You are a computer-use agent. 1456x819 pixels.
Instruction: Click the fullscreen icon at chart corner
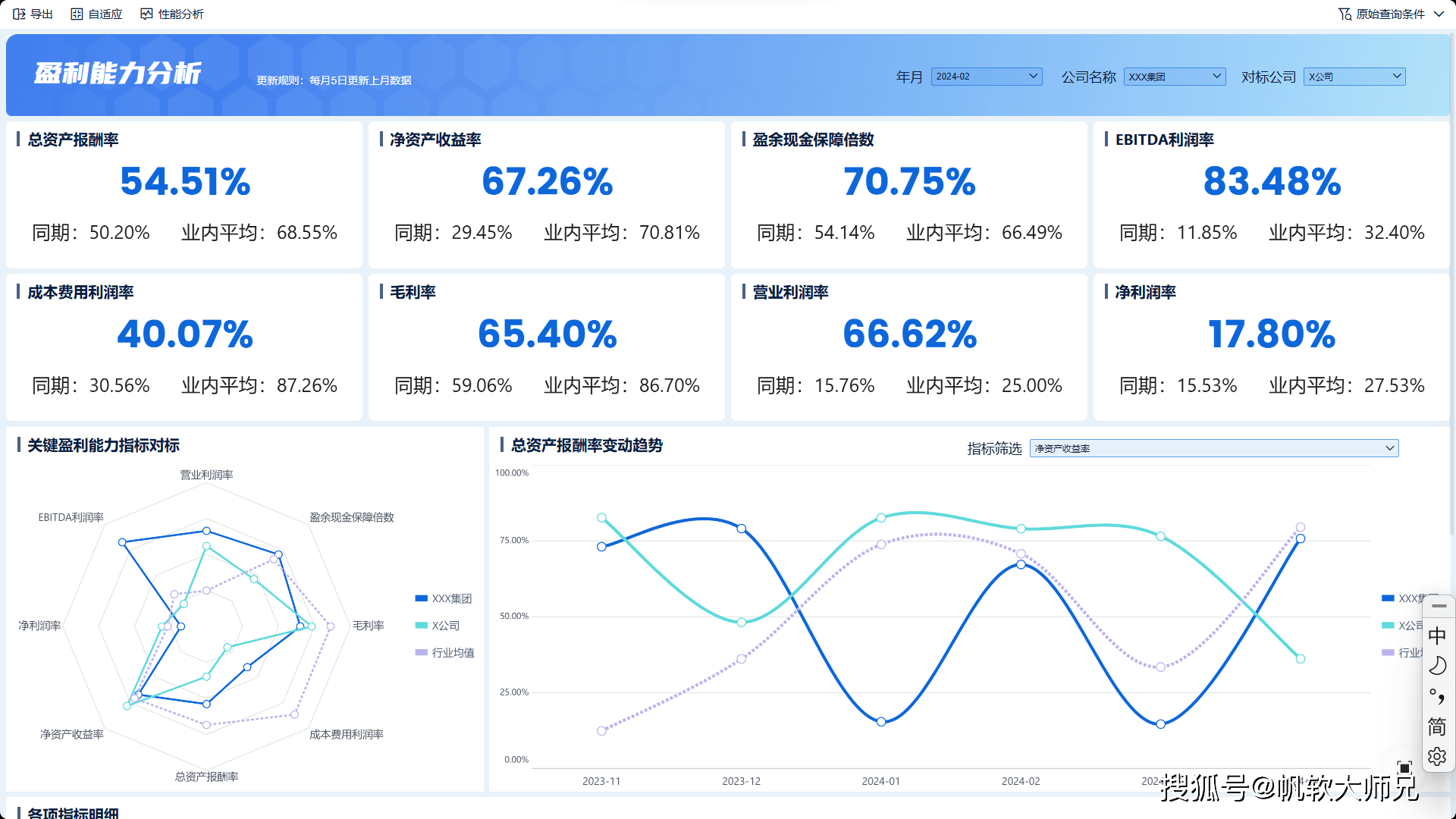point(1404,767)
